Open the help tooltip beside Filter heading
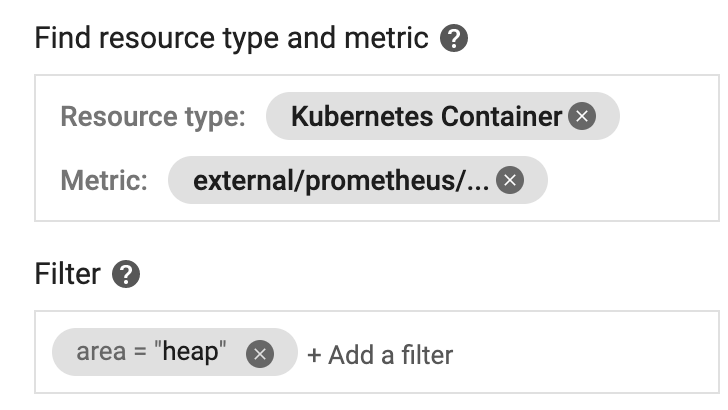The width and height of the screenshot is (728, 410). click(125, 274)
